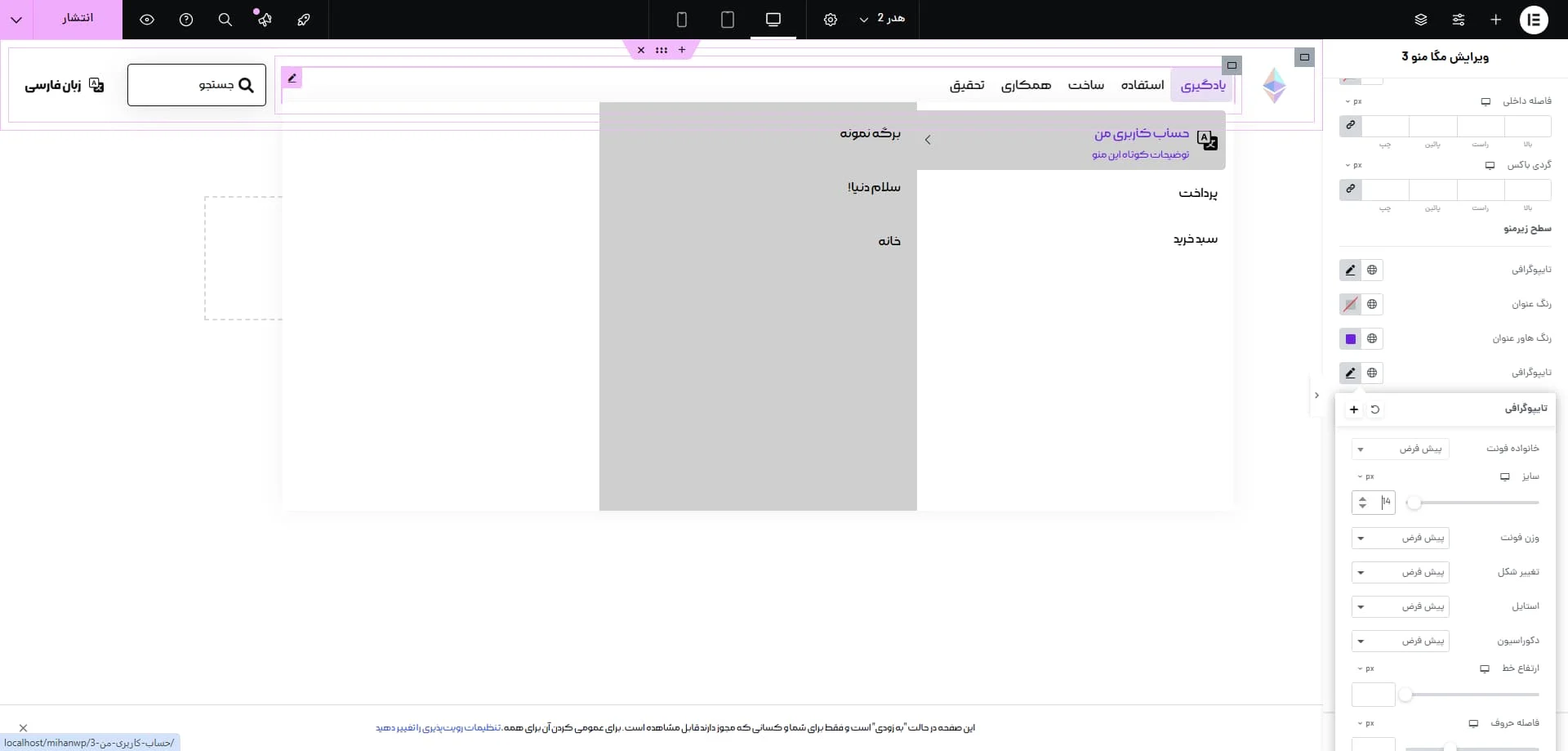Open the site preview eye icon
1568x751 pixels.
[x=147, y=20]
